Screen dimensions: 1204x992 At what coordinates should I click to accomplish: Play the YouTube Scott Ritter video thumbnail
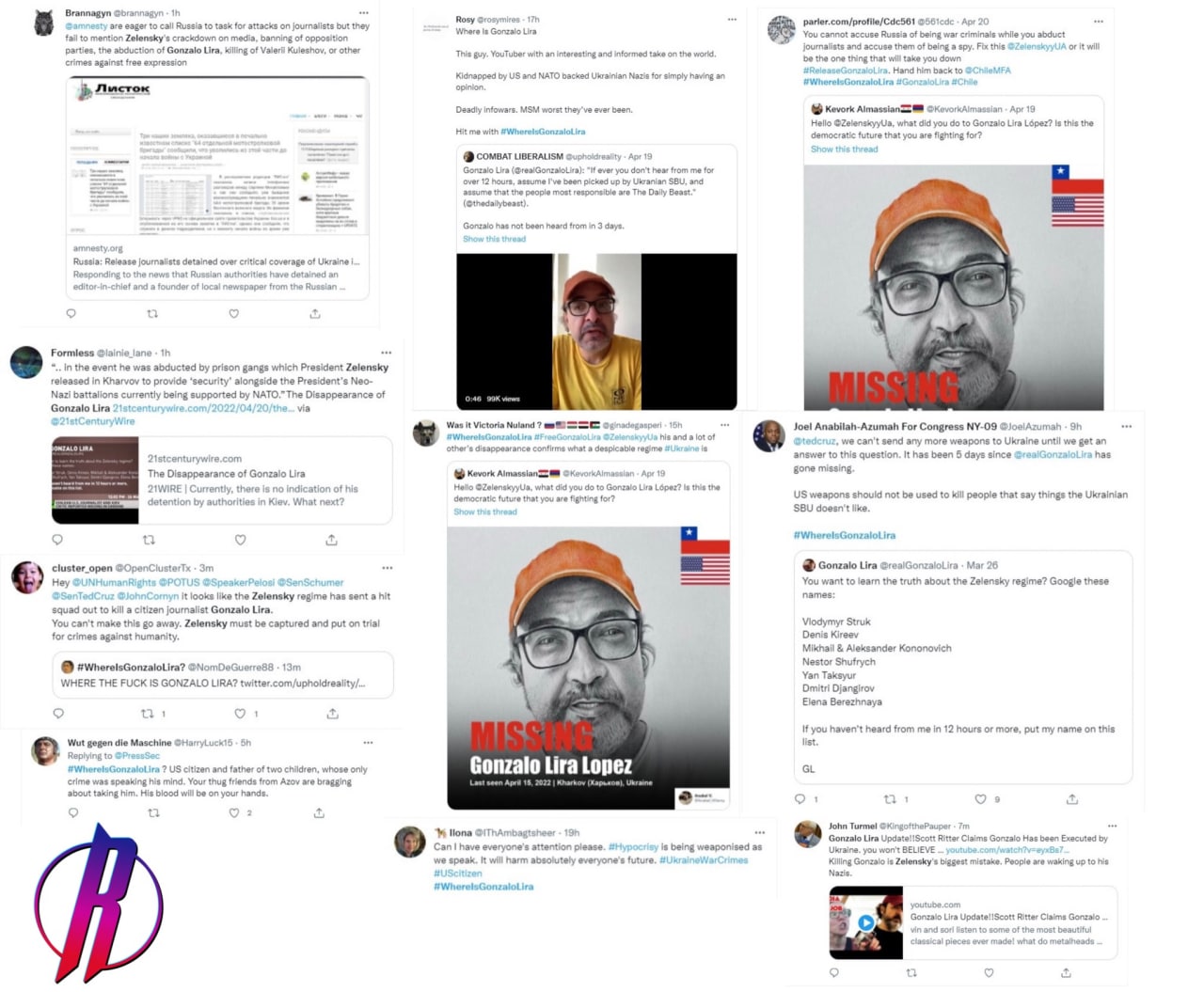tap(865, 923)
